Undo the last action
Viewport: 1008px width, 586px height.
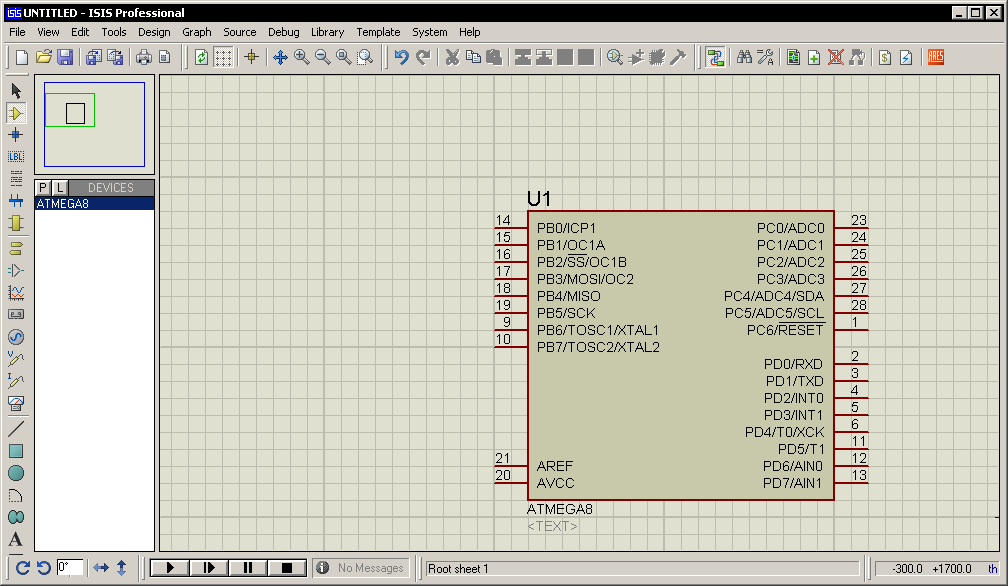point(402,57)
